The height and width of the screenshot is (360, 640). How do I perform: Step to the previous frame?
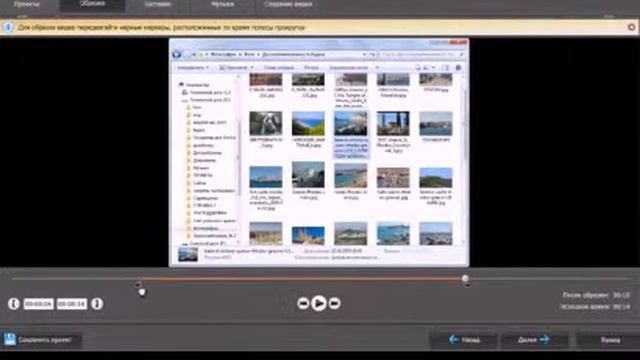point(303,303)
